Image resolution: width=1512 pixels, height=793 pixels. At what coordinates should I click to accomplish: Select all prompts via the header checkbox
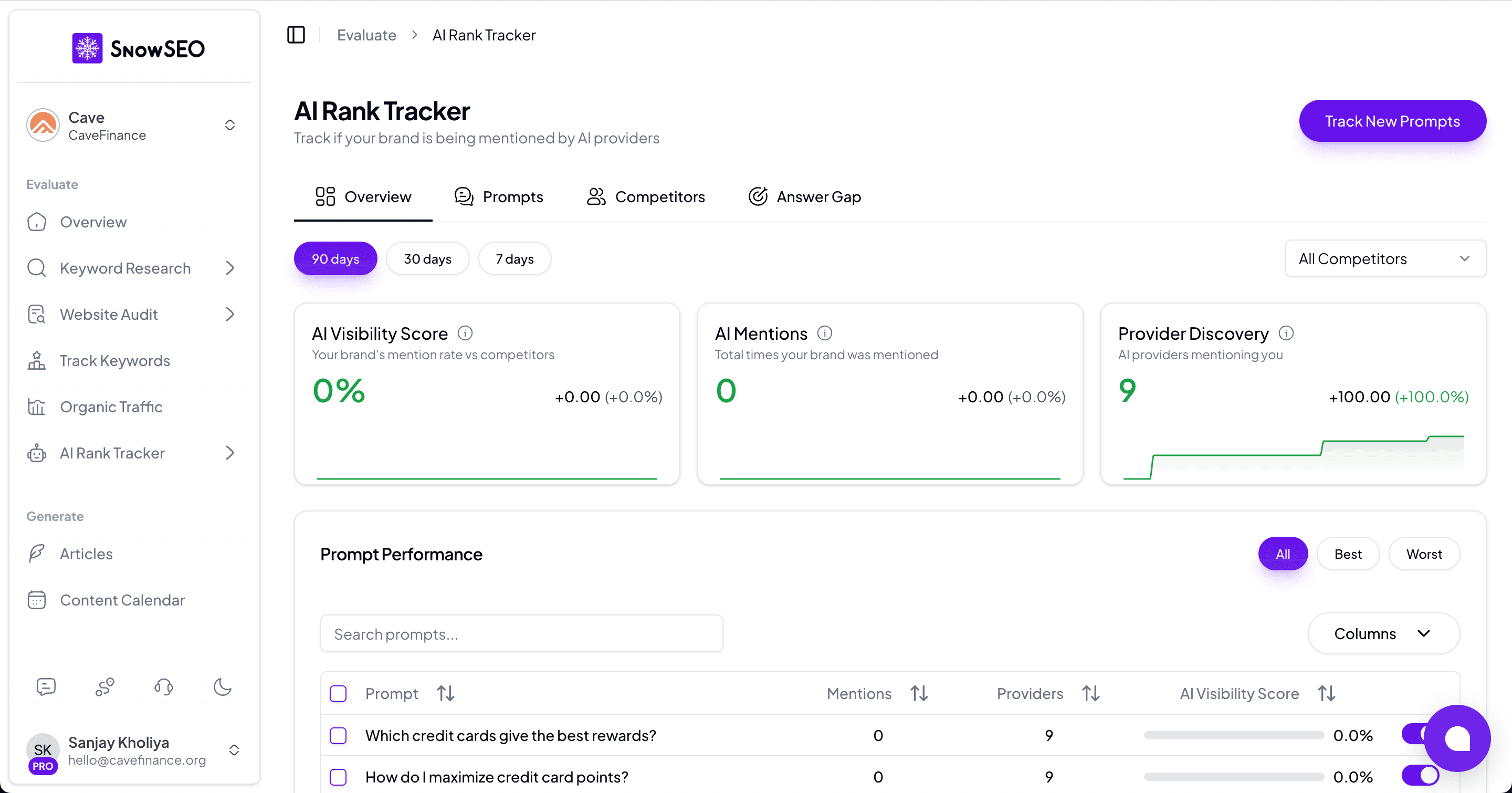click(x=338, y=693)
